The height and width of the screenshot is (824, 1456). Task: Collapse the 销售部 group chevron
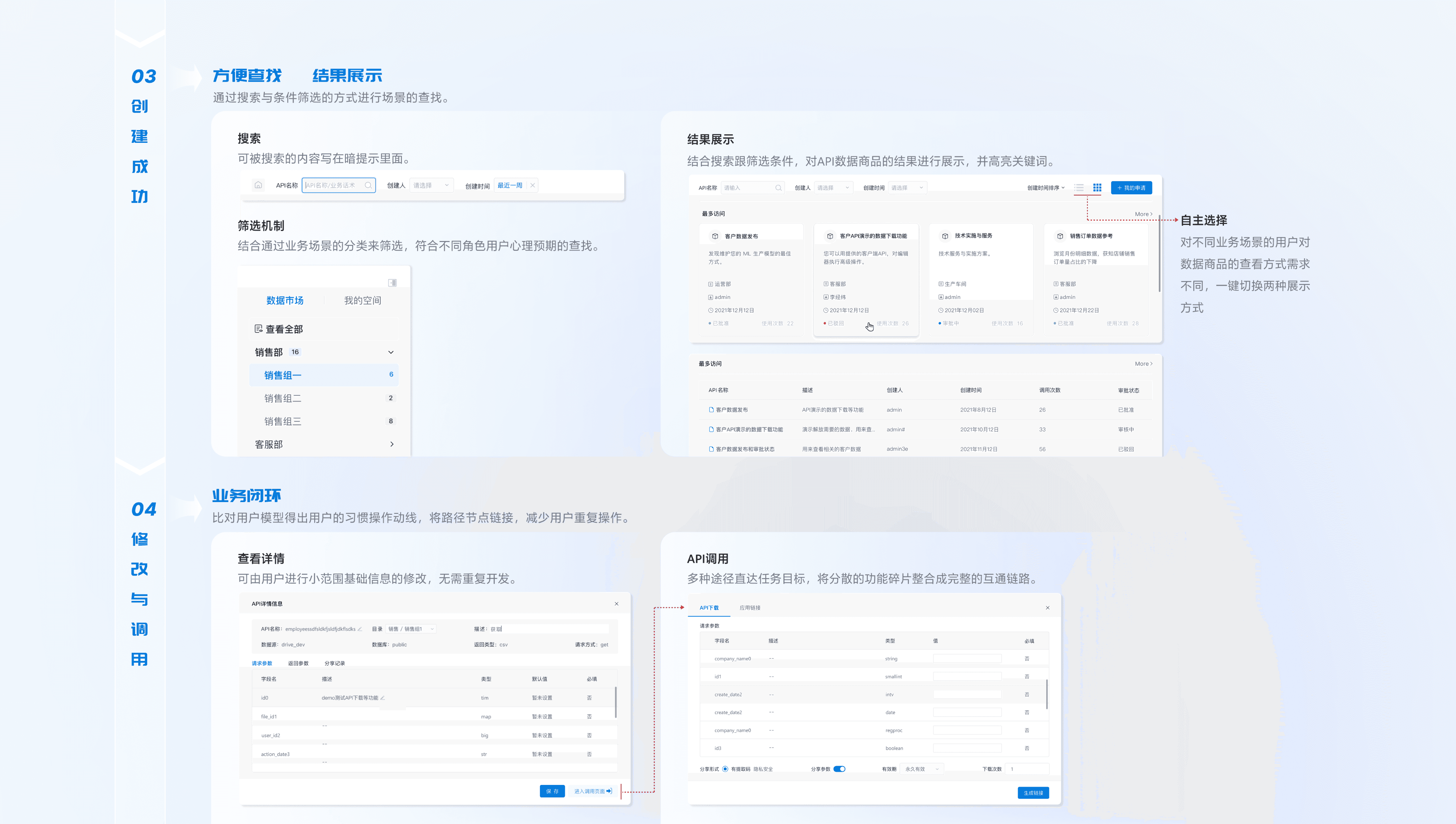pos(391,352)
